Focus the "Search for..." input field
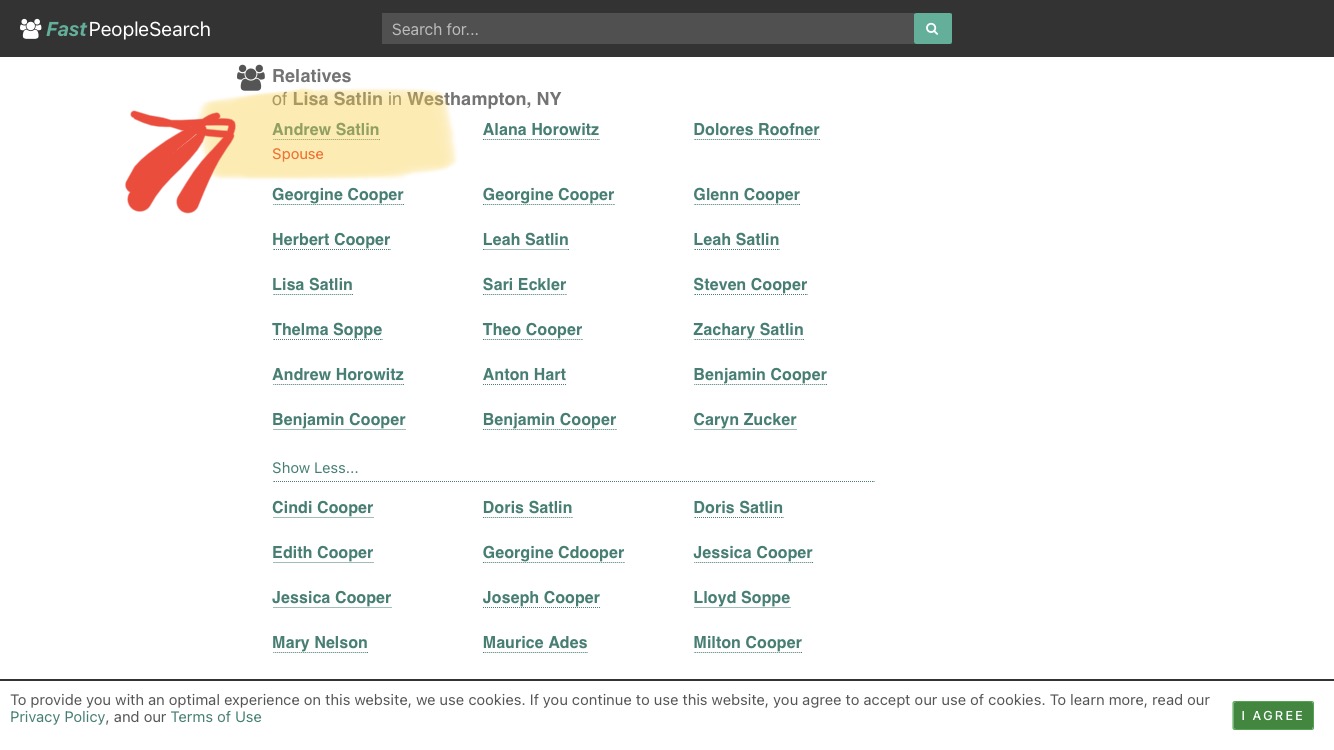Image resolution: width=1334 pixels, height=750 pixels. pyautogui.click(x=648, y=29)
